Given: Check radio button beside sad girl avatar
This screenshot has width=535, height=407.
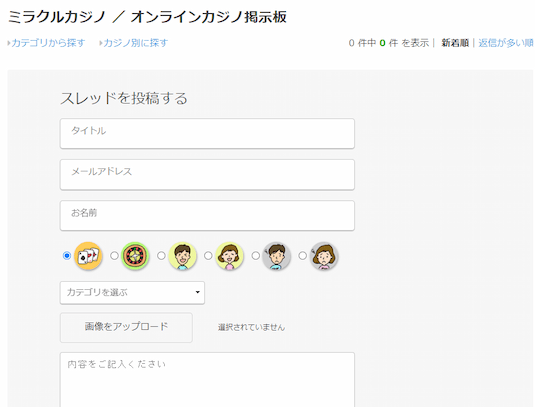Looking at the screenshot, I should pos(302,256).
